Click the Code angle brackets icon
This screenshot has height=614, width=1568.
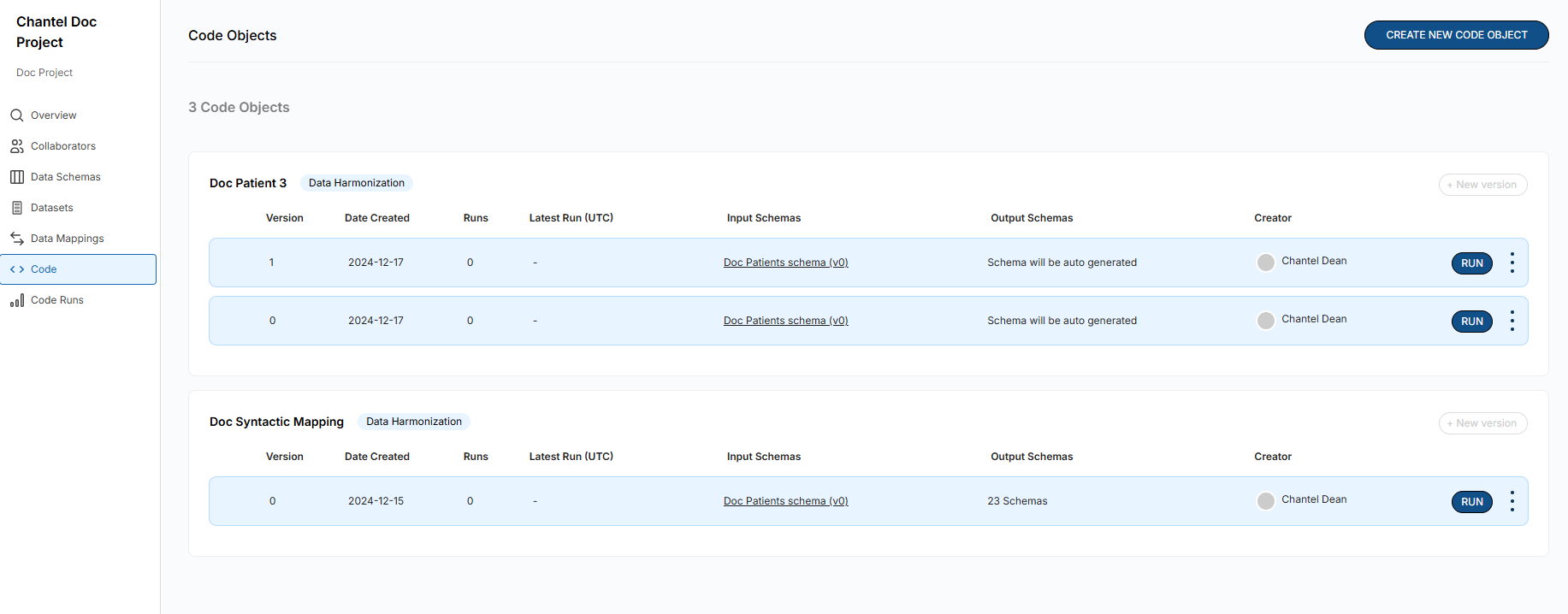coord(16,269)
